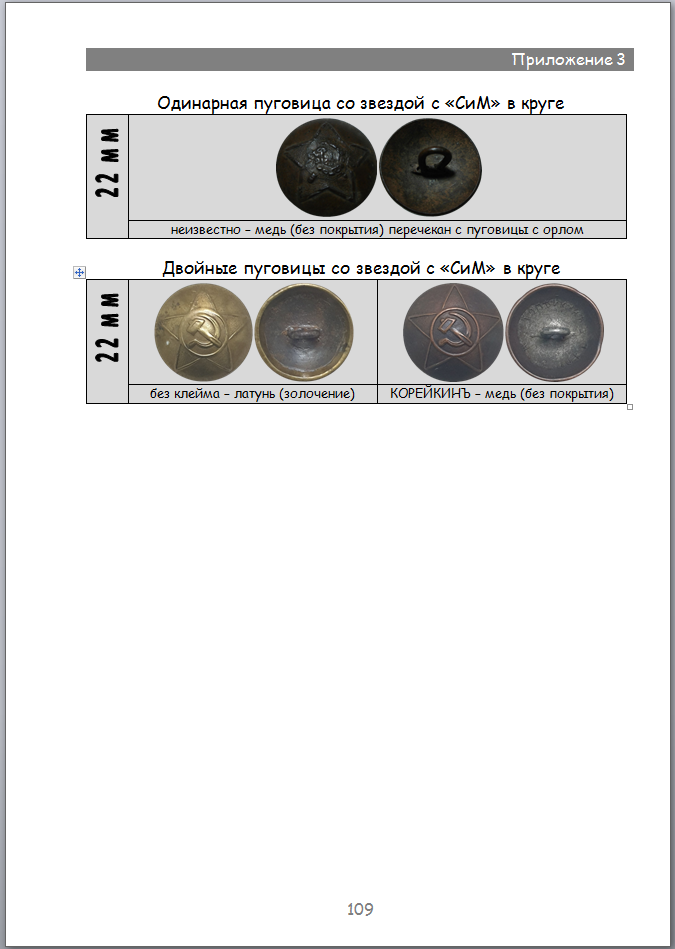The height and width of the screenshot is (949, 675).
Task: Click caption "без клейма – латунь (золочение)"
Action: (x=252, y=394)
